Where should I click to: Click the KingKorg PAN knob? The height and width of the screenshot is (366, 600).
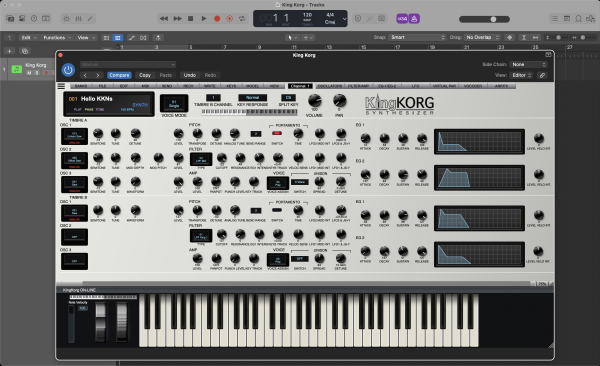pos(339,101)
